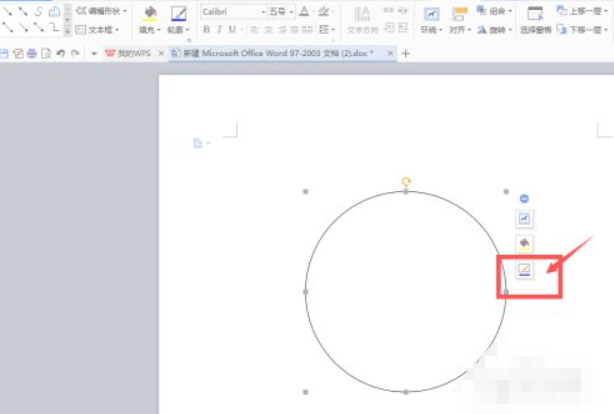This screenshot has height=414, width=614.
Task: Click the orange rotation handle above the circle
Action: (406, 181)
